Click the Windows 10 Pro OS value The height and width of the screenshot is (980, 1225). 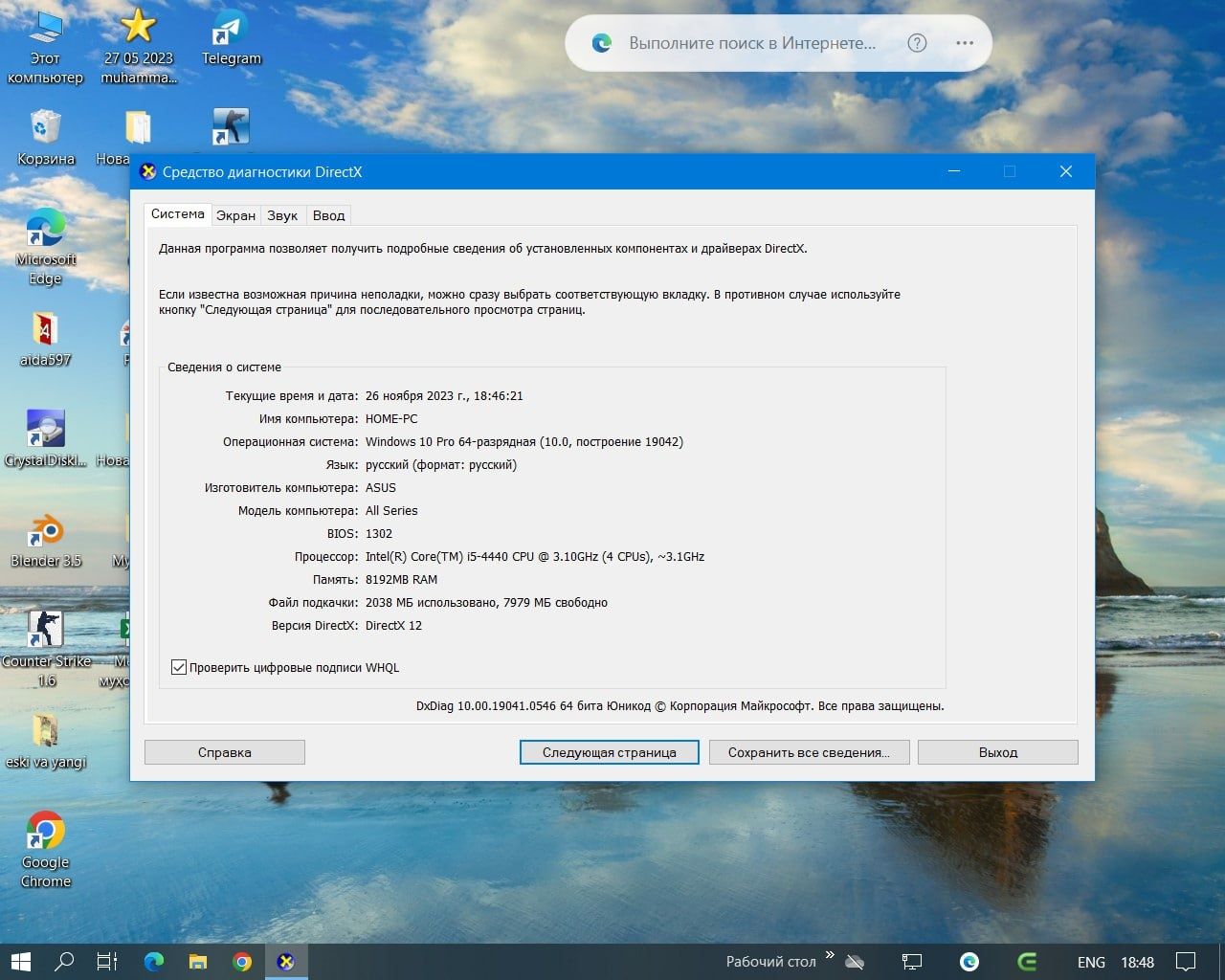pyautogui.click(x=524, y=441)
